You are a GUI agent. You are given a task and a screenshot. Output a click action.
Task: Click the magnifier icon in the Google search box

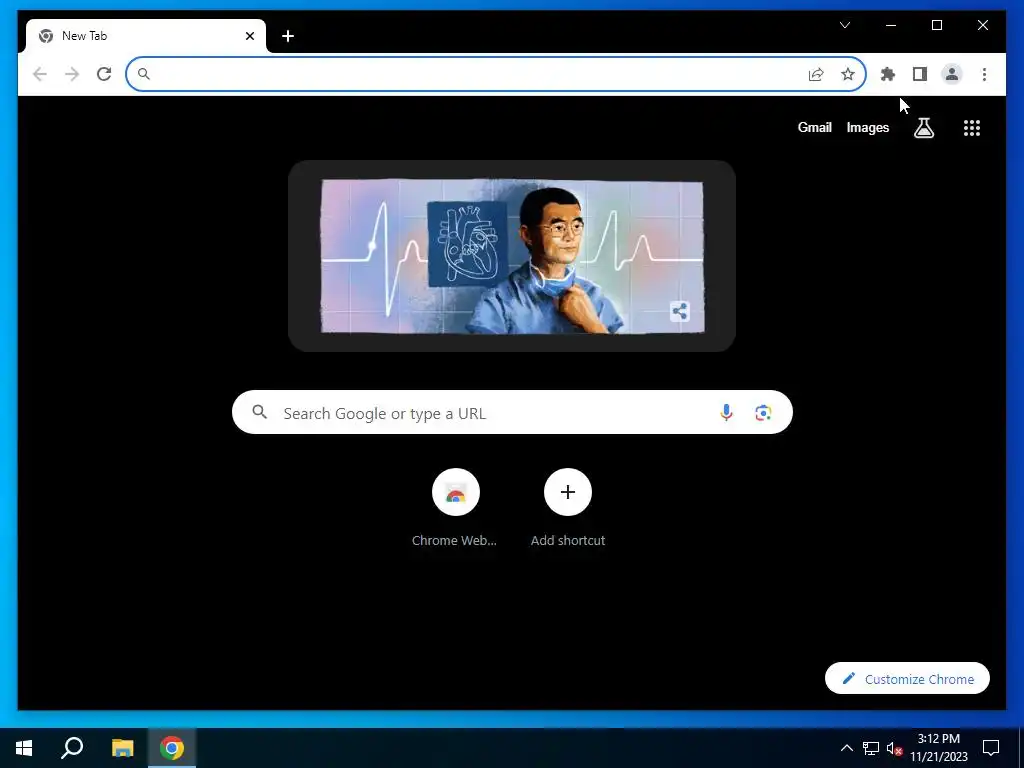pyautogui.click(x=259, y=412)
